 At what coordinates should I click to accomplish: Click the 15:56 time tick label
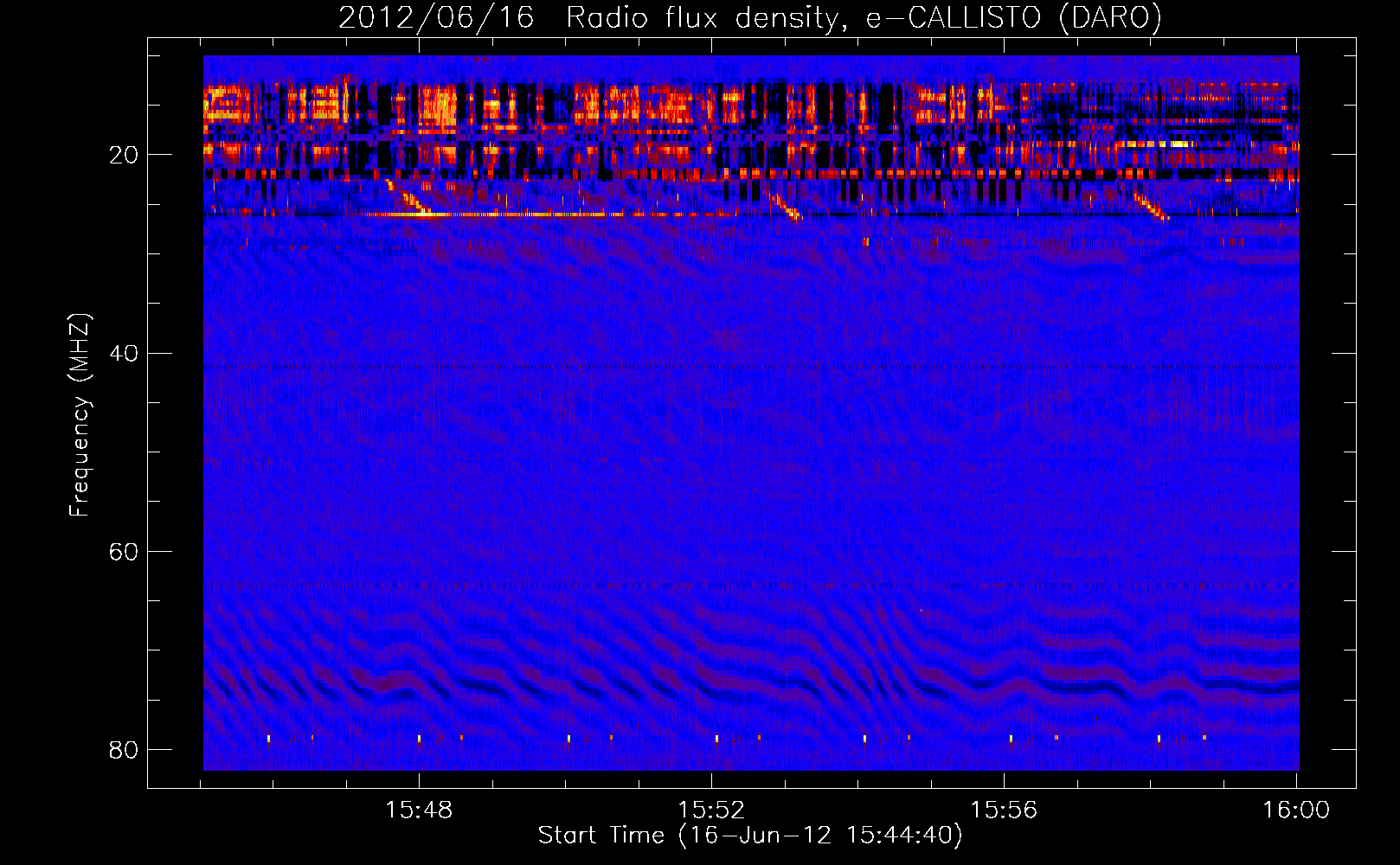1004,810
